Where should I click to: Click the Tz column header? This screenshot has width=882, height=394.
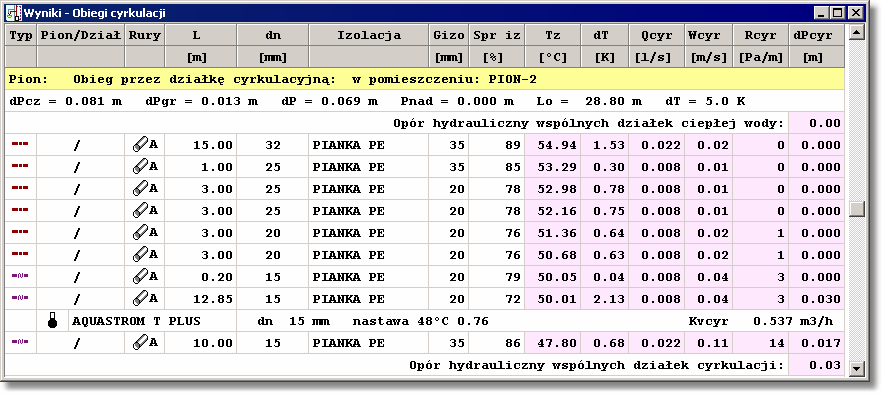[x=552, y=35]
